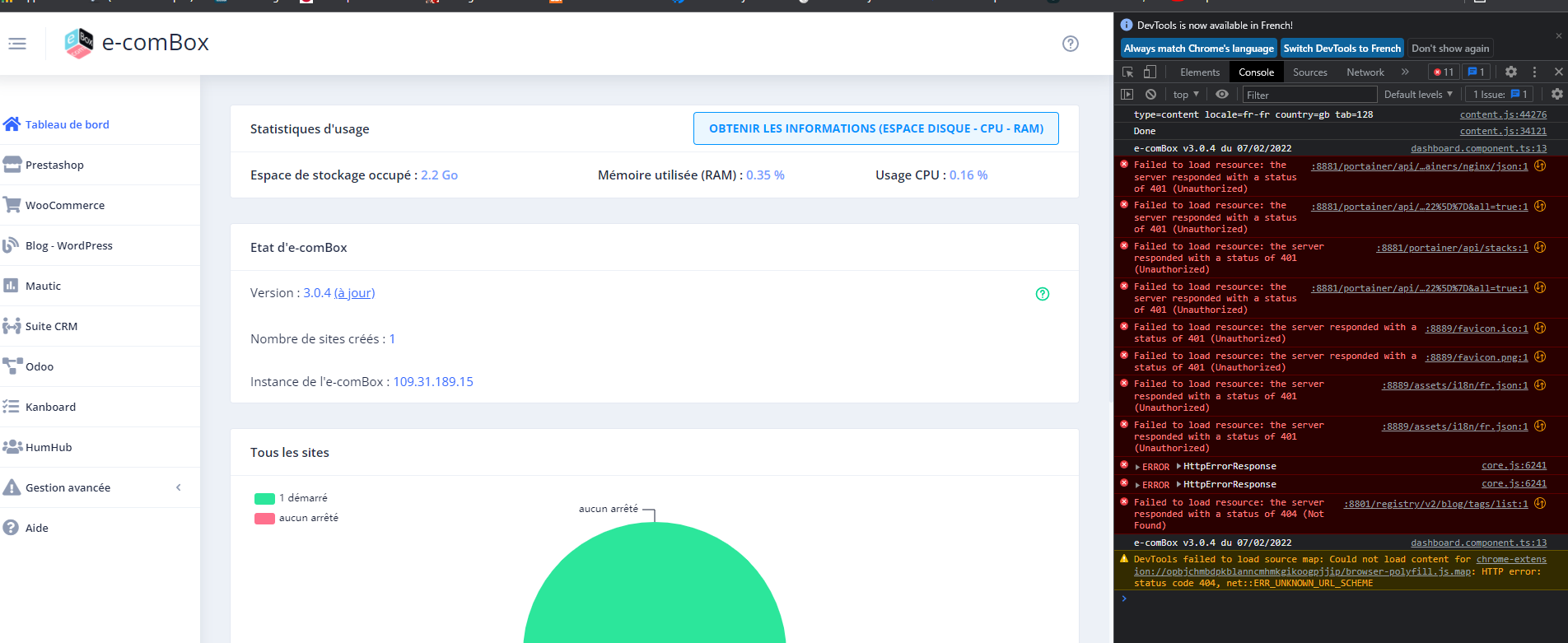Open the help question mark in header
This screenshot has height=643, width=1568.
[1071, 44]
